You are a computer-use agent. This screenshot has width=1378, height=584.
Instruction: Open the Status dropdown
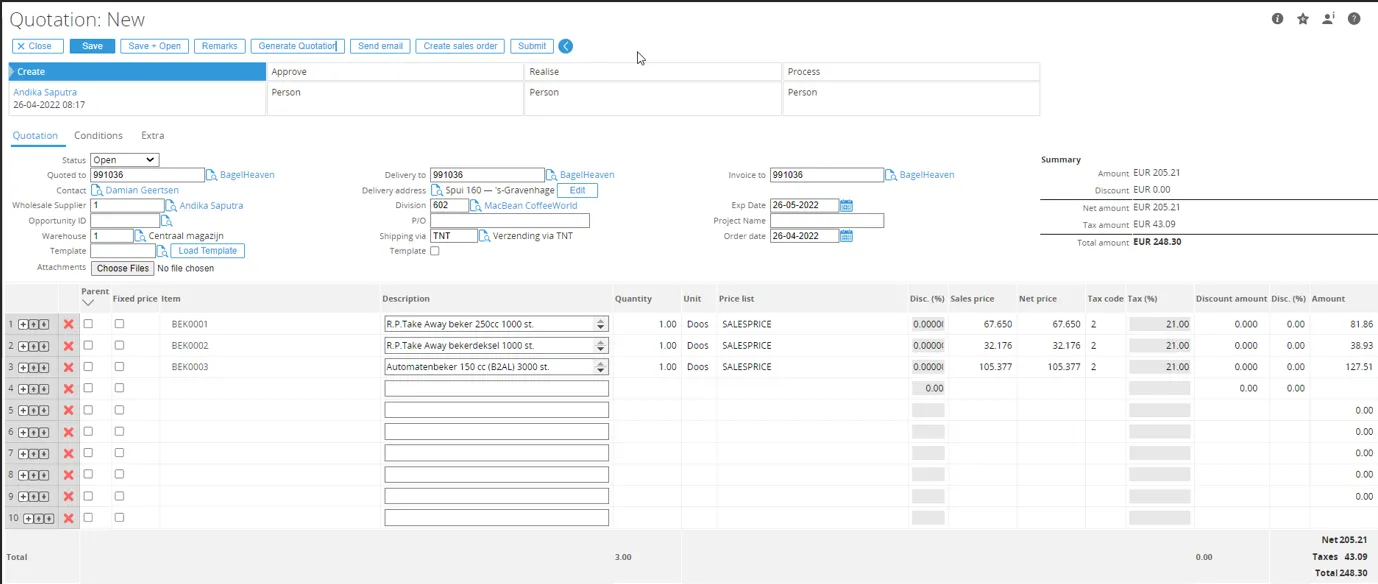[124, 160]
